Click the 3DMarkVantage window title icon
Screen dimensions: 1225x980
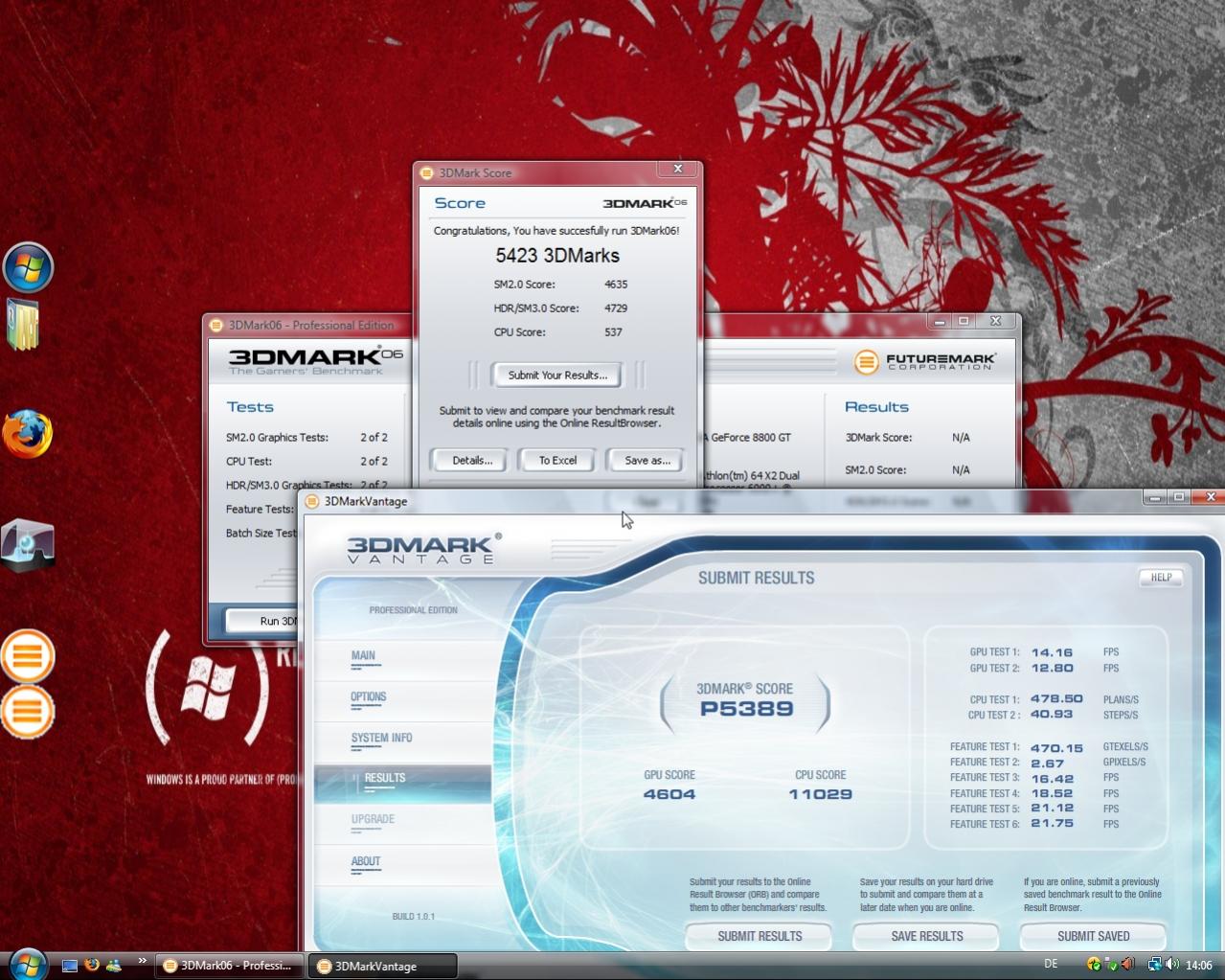click(x=312, y=501)
